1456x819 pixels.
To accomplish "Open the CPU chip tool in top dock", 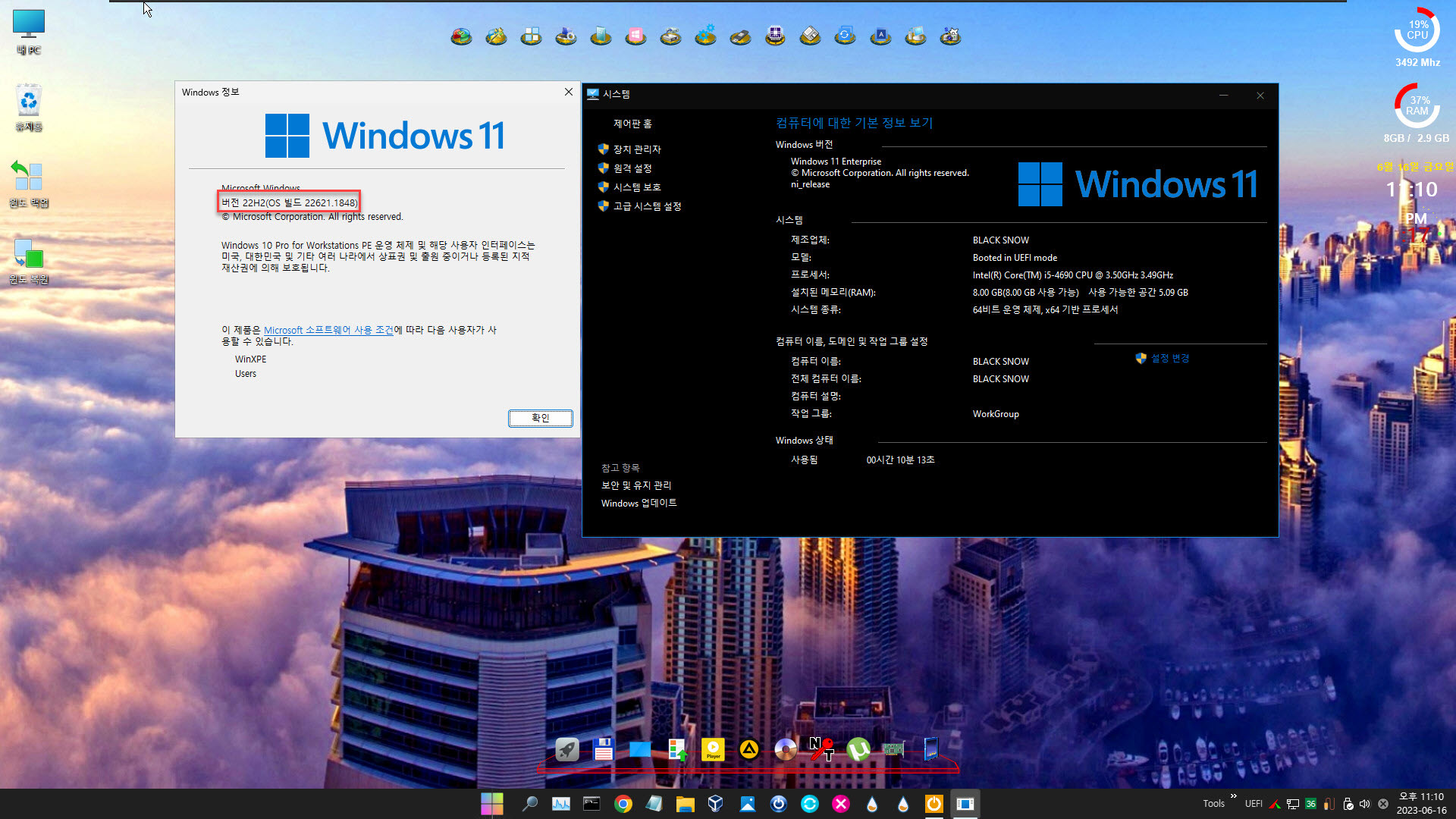I will [775, 36].
